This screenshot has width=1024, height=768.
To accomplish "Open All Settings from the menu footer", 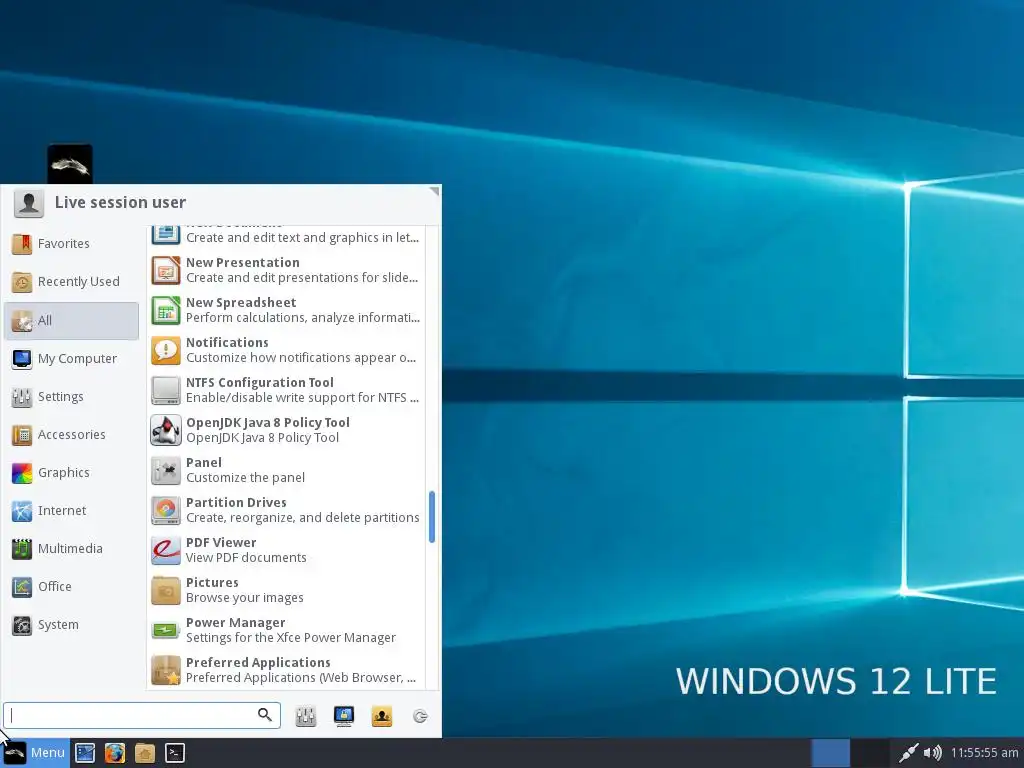I will [306, 716].
